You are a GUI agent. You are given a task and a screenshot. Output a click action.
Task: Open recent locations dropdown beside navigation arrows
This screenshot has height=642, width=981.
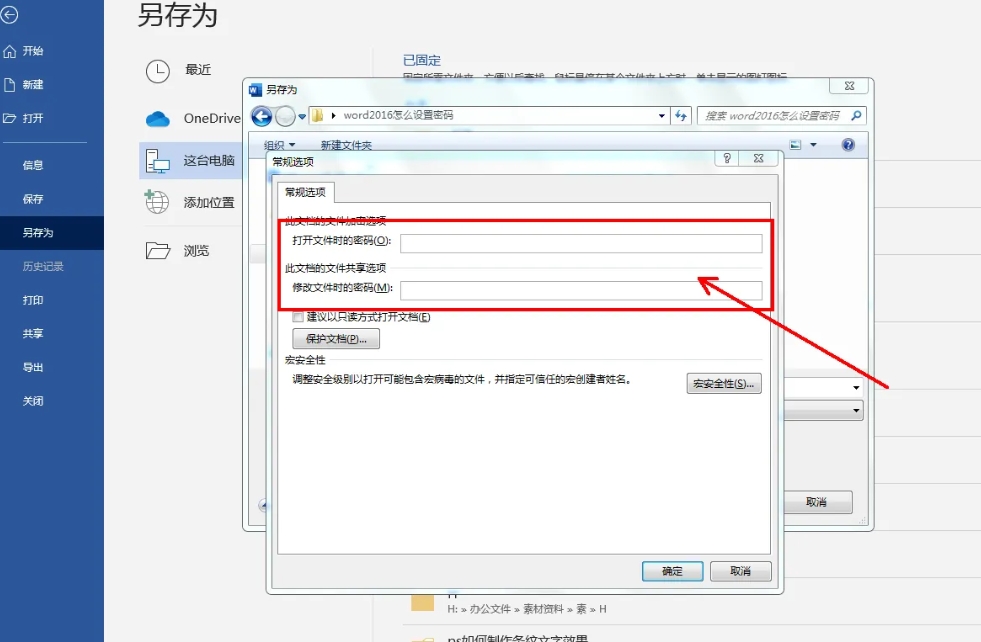(x=302, y=116)
